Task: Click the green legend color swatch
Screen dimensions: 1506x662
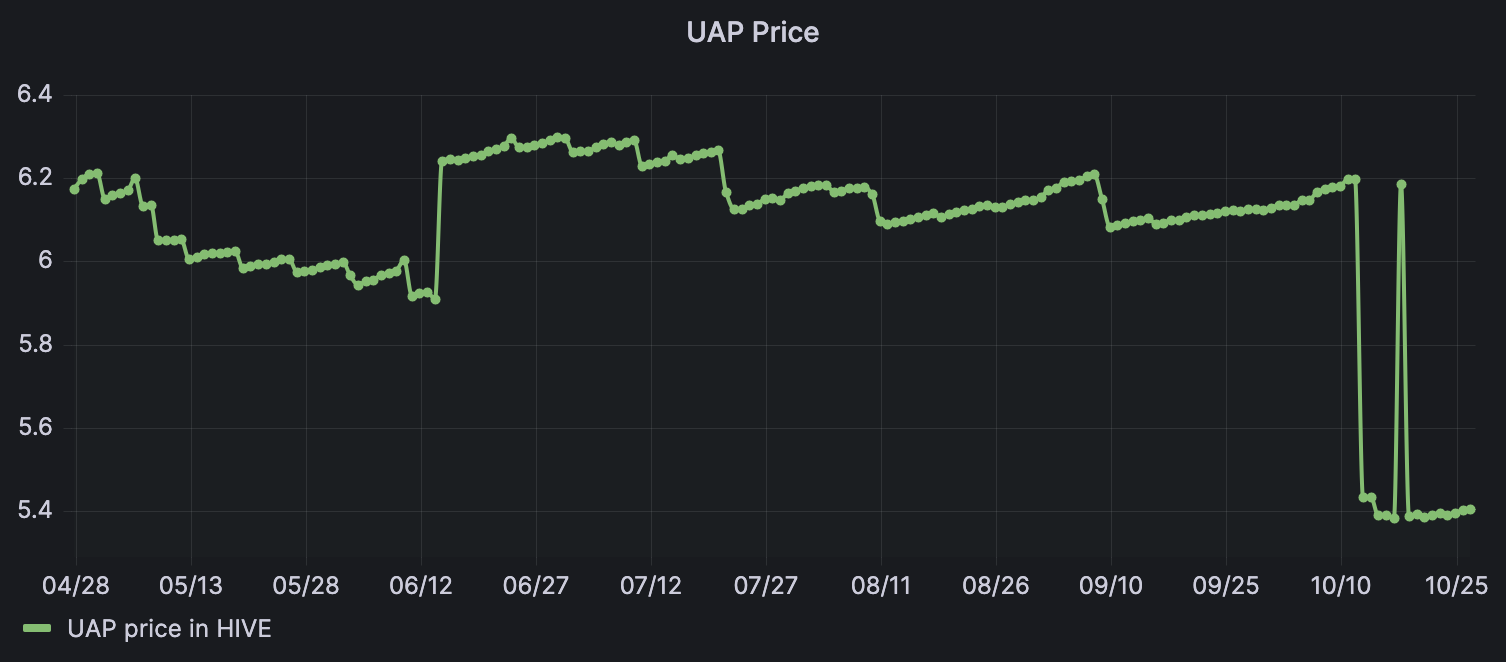Action: (x=38, y=628)
